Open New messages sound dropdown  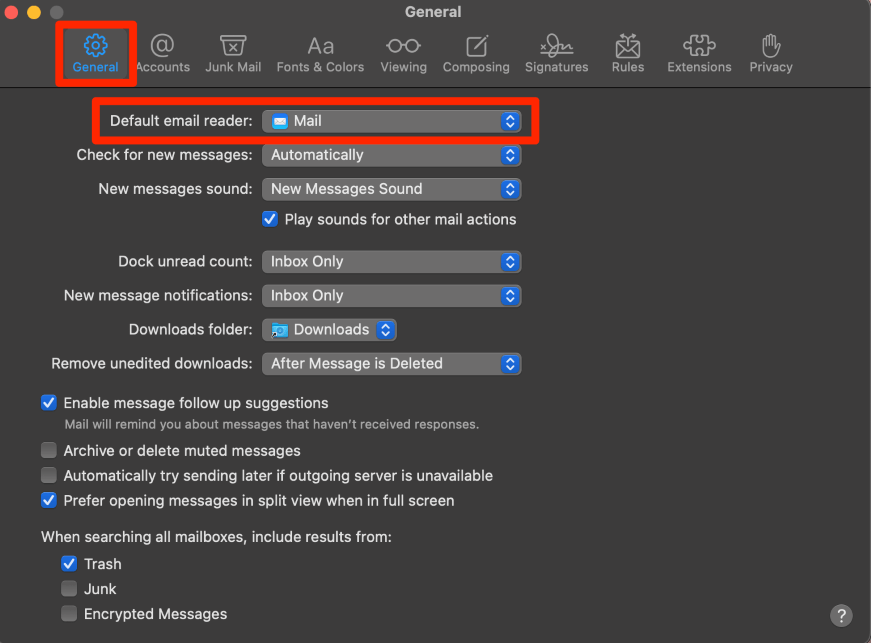pyautogui.click(x=392, y=189)
